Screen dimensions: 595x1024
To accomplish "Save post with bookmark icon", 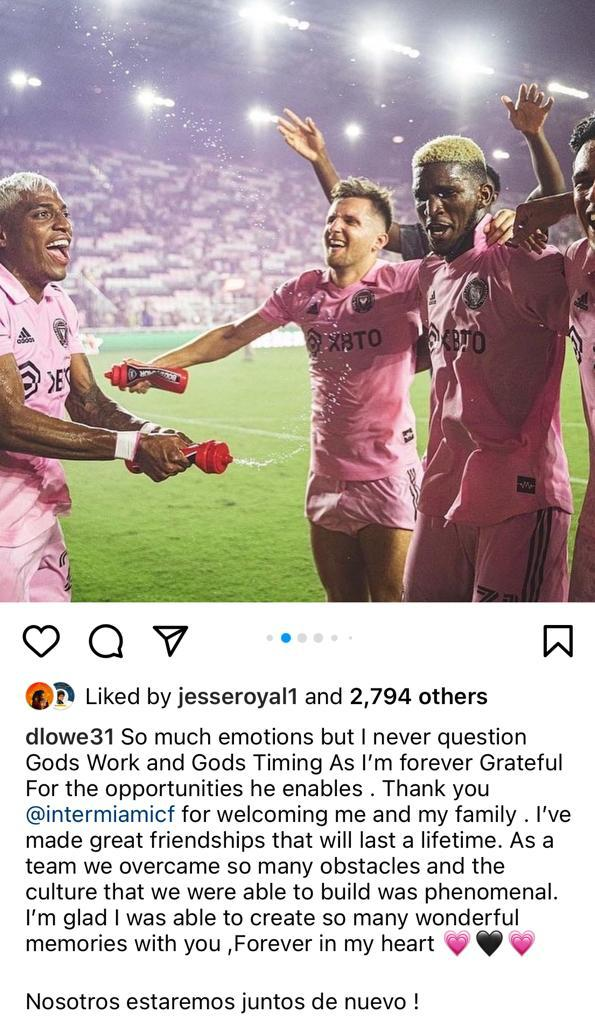I will [558, 640].
